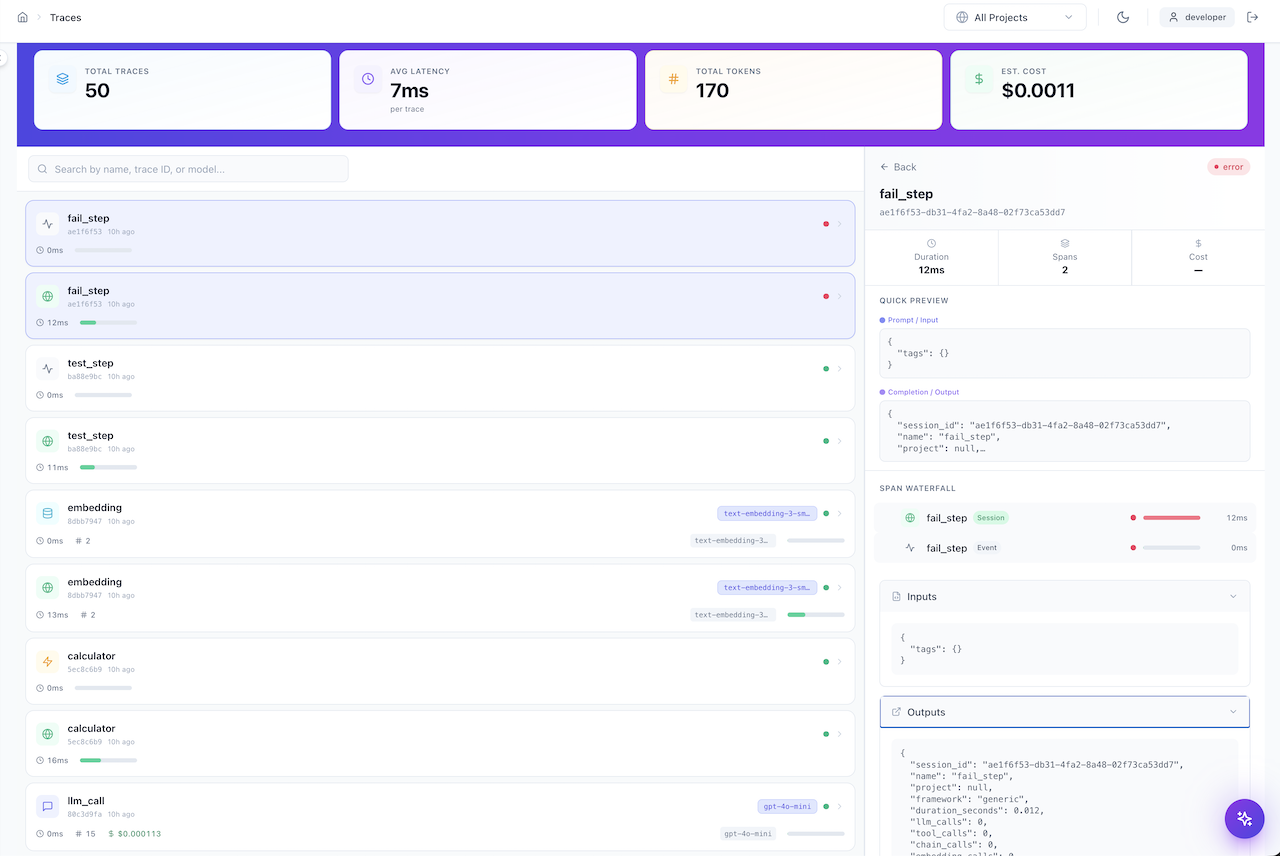Click the logout icon at top right
Image resolution: width=1280 pixels, height=856 pixels.
tap(1252, 17)
